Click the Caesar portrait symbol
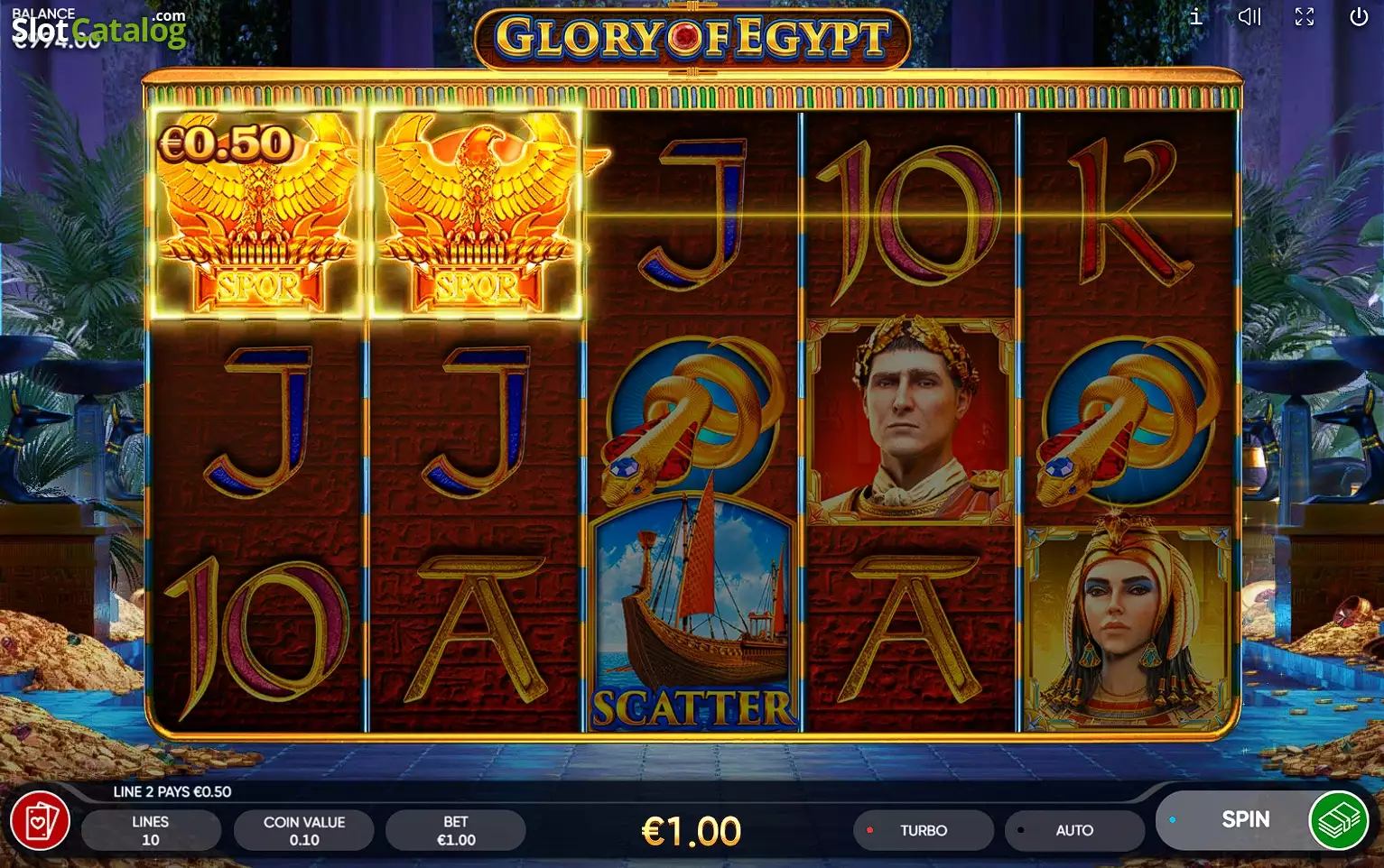The width and height of the screenshot is (1384, 868). point(910,421)
